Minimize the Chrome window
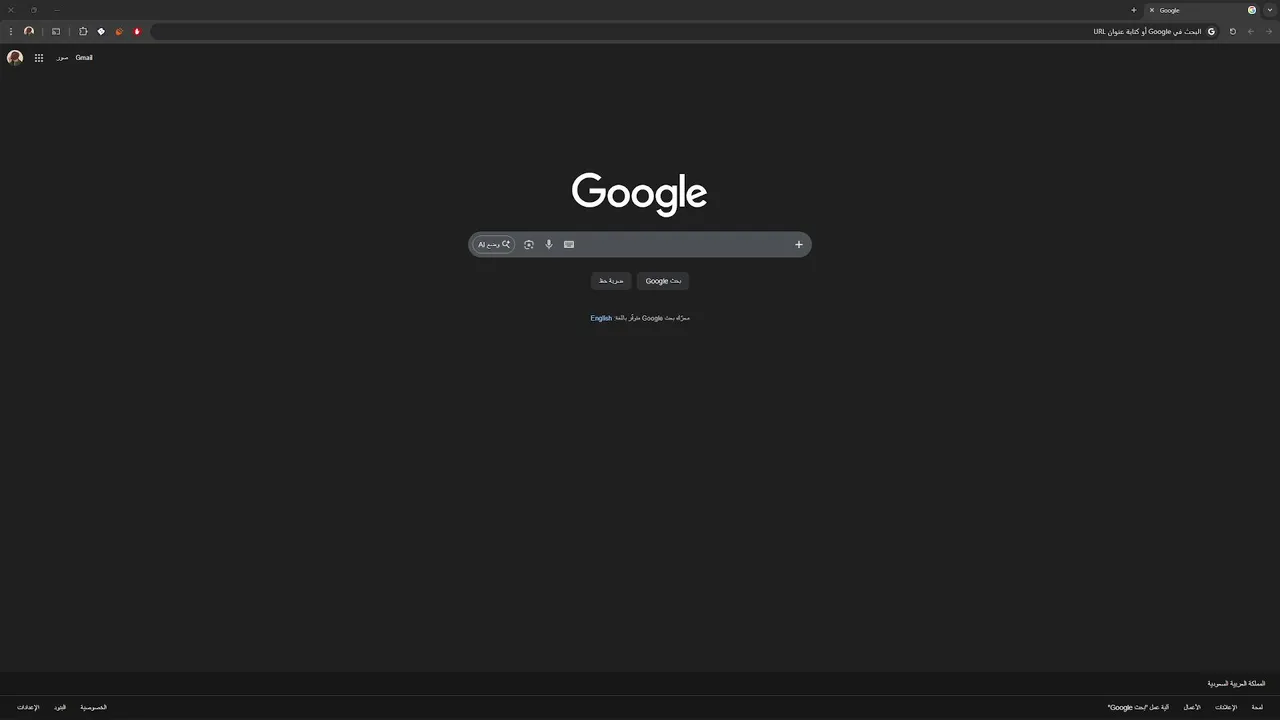Viewport: 1280px width, 720px height. (56, 10)
